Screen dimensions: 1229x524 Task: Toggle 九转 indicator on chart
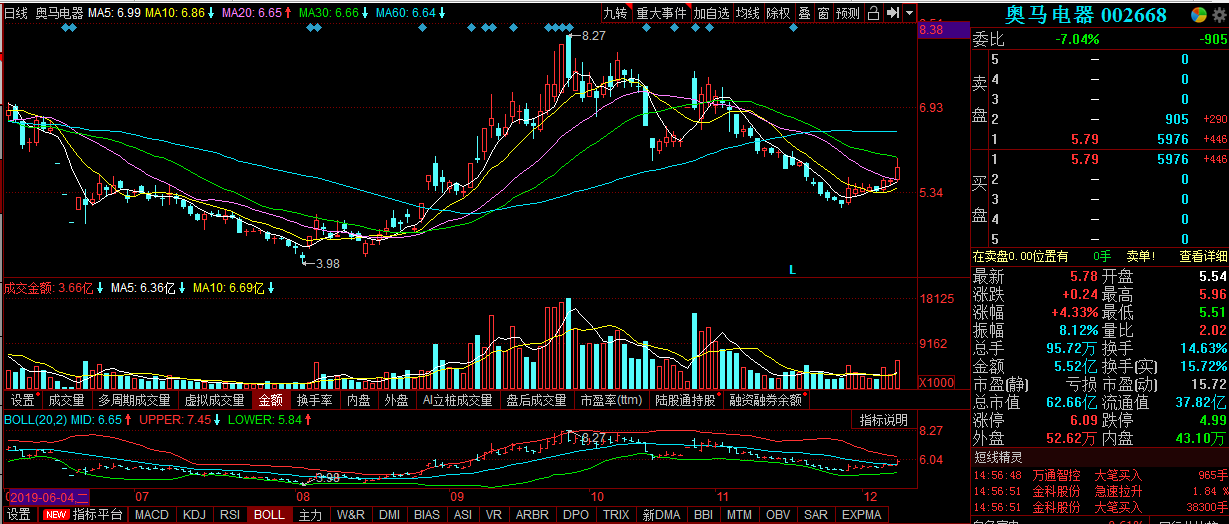615,14
